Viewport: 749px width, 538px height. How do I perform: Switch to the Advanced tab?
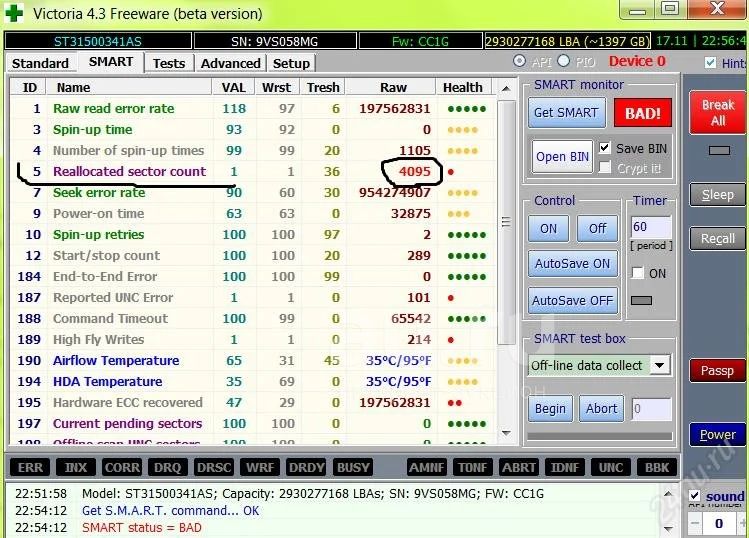point(230,63)
